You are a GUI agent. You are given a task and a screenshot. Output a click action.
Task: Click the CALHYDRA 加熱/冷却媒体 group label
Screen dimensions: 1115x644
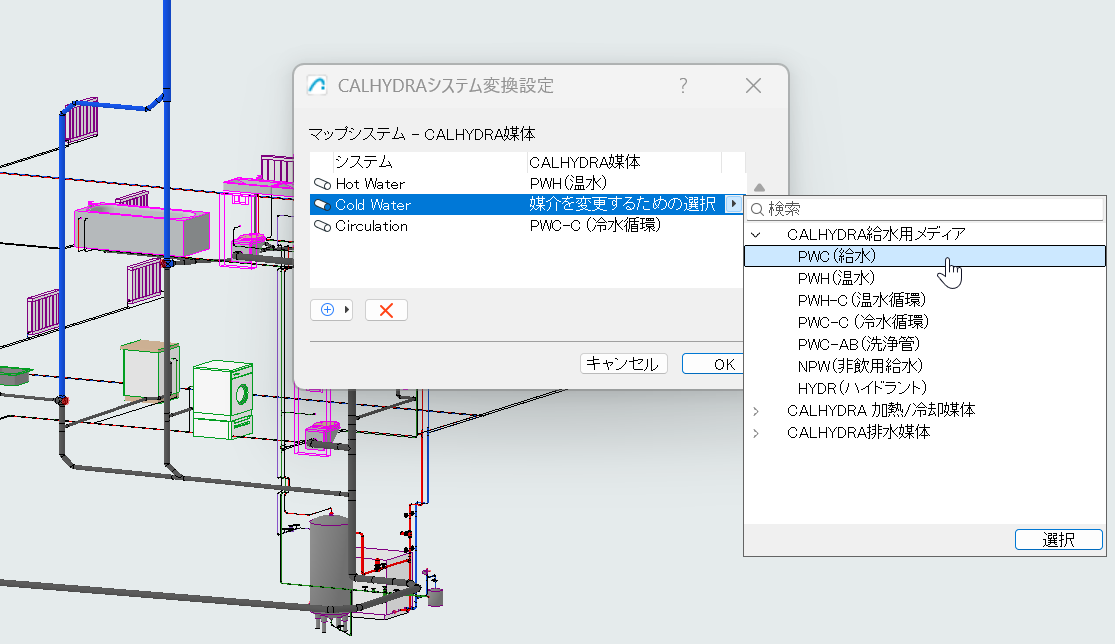[881, 411]
